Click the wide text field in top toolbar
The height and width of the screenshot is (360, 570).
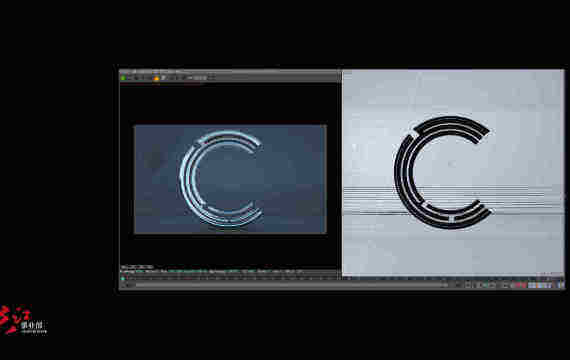(200, 78)
